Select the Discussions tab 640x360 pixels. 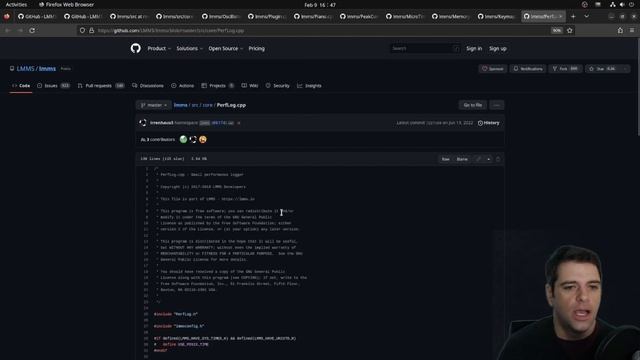tap(148, 86)
